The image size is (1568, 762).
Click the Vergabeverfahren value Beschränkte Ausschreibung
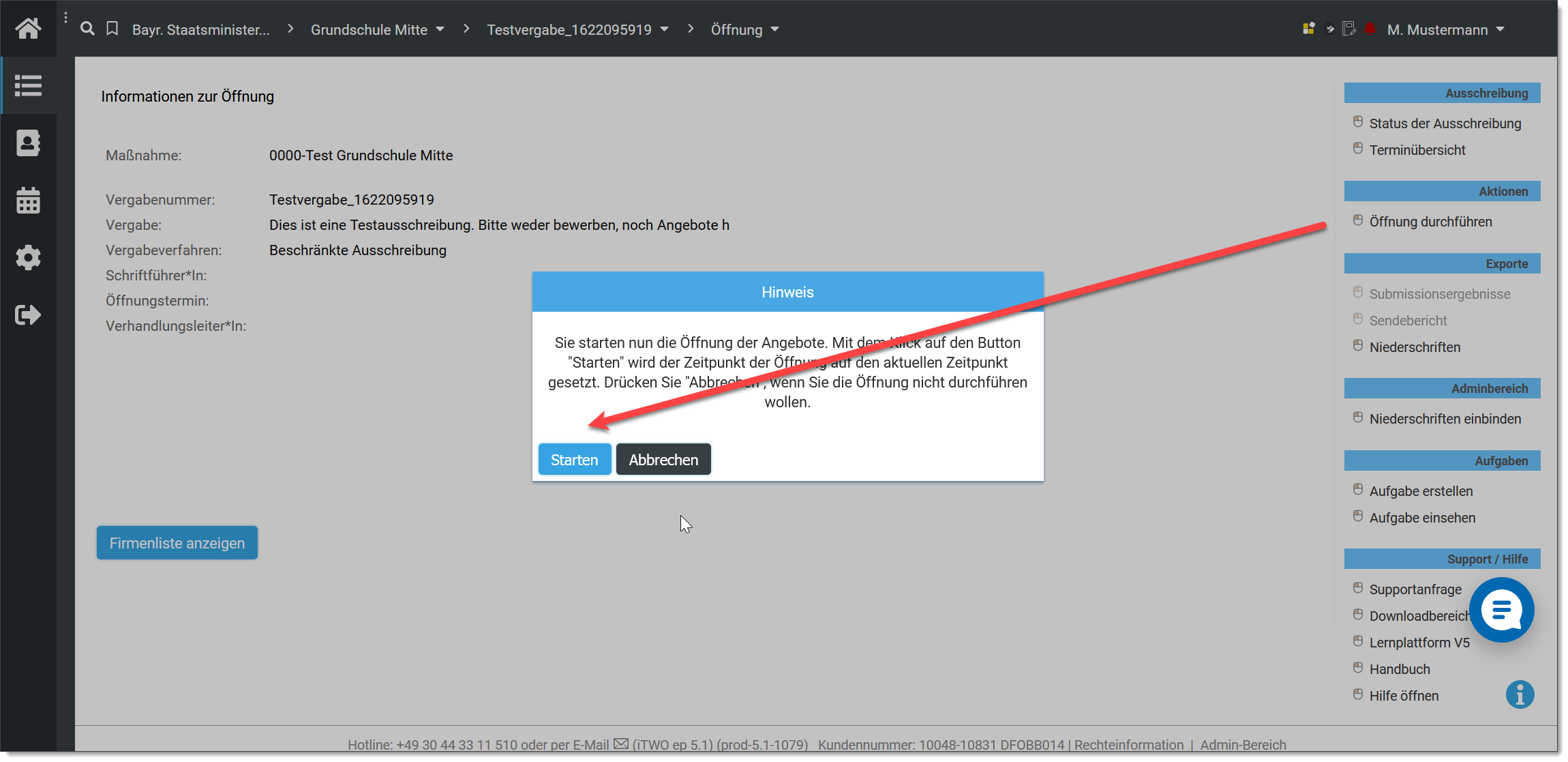358,250
